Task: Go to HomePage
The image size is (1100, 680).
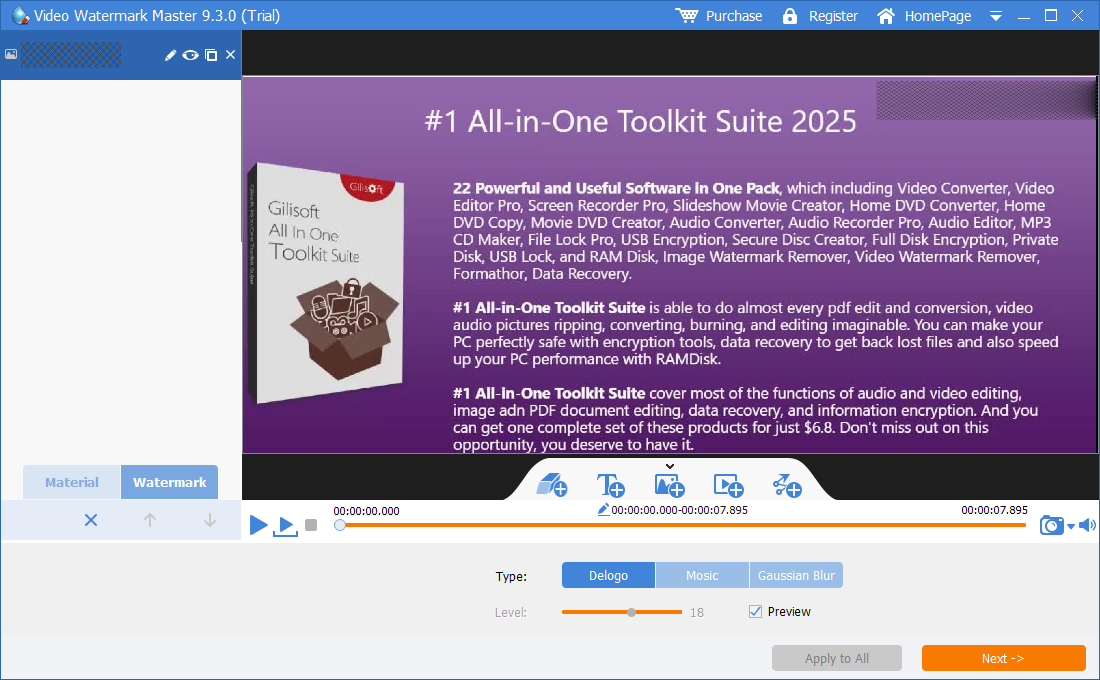Action: [938, 15]
